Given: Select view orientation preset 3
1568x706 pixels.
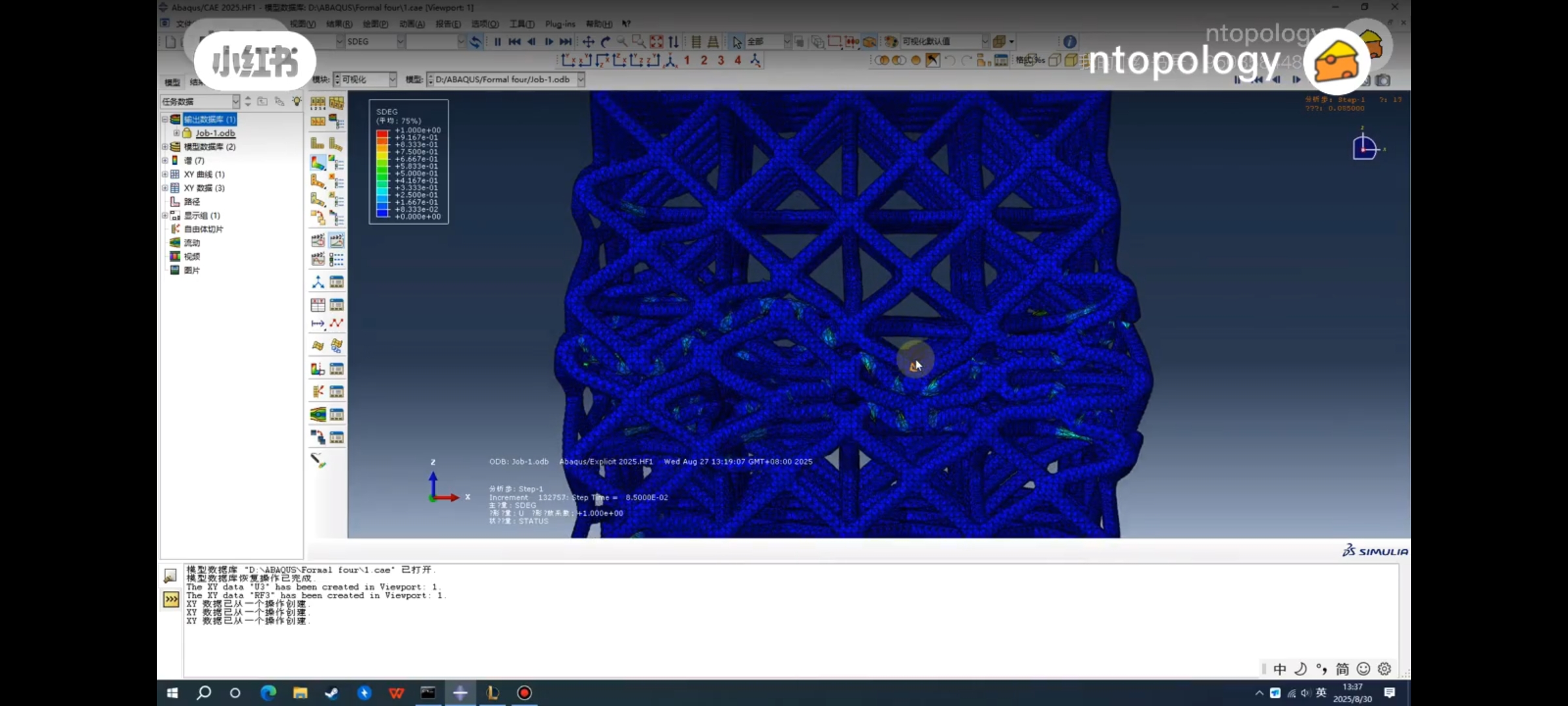Looking at the screenshot, I should tap(721, 59).
